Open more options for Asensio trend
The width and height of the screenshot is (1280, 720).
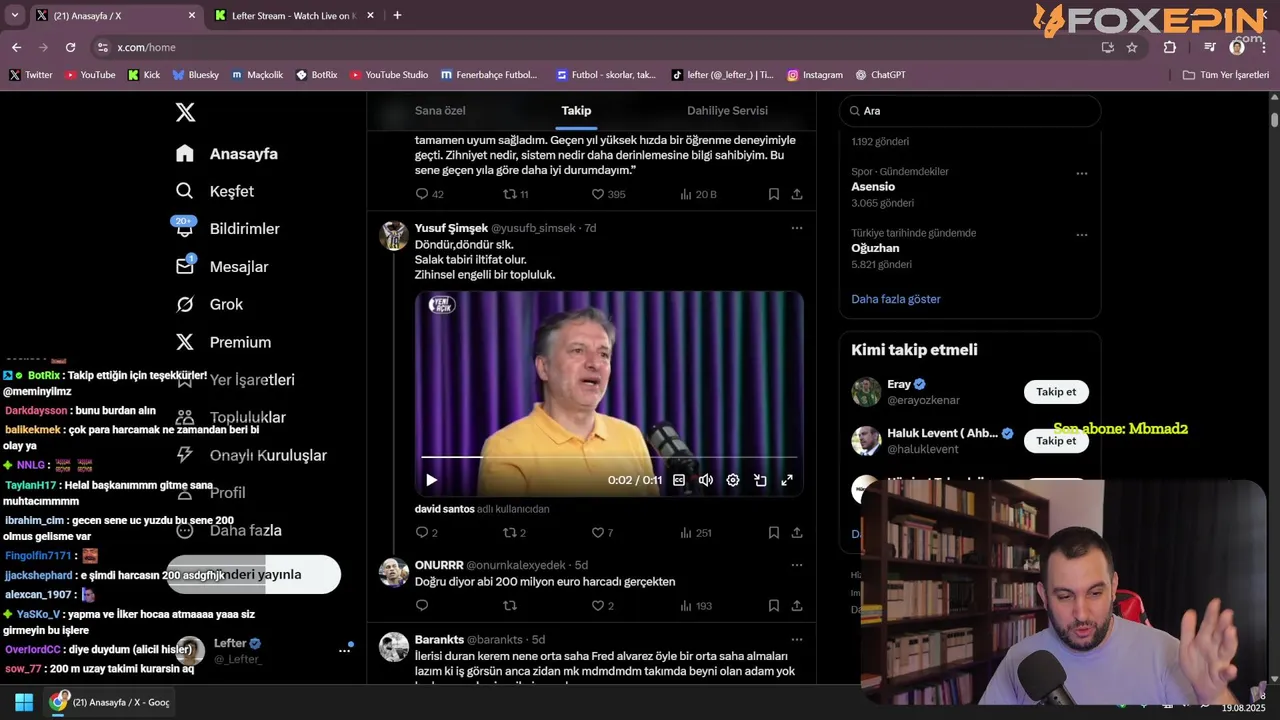[1081, 173]
